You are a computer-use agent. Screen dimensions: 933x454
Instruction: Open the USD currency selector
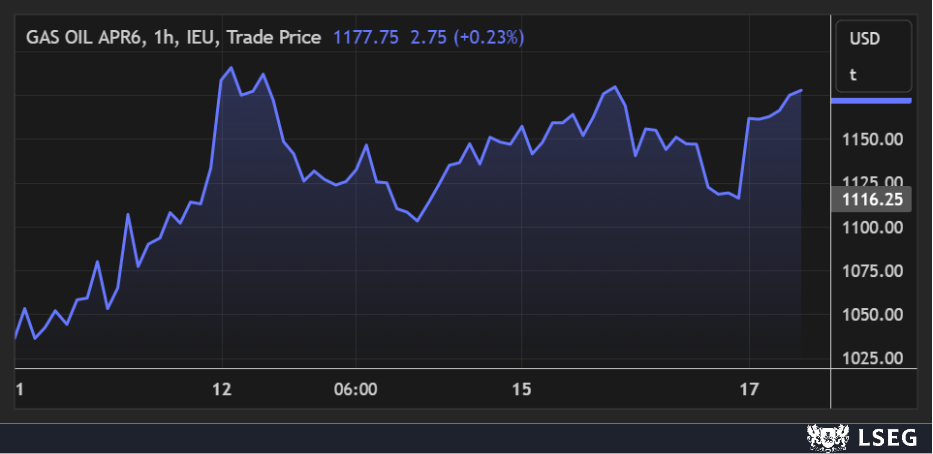pos(864,40)
